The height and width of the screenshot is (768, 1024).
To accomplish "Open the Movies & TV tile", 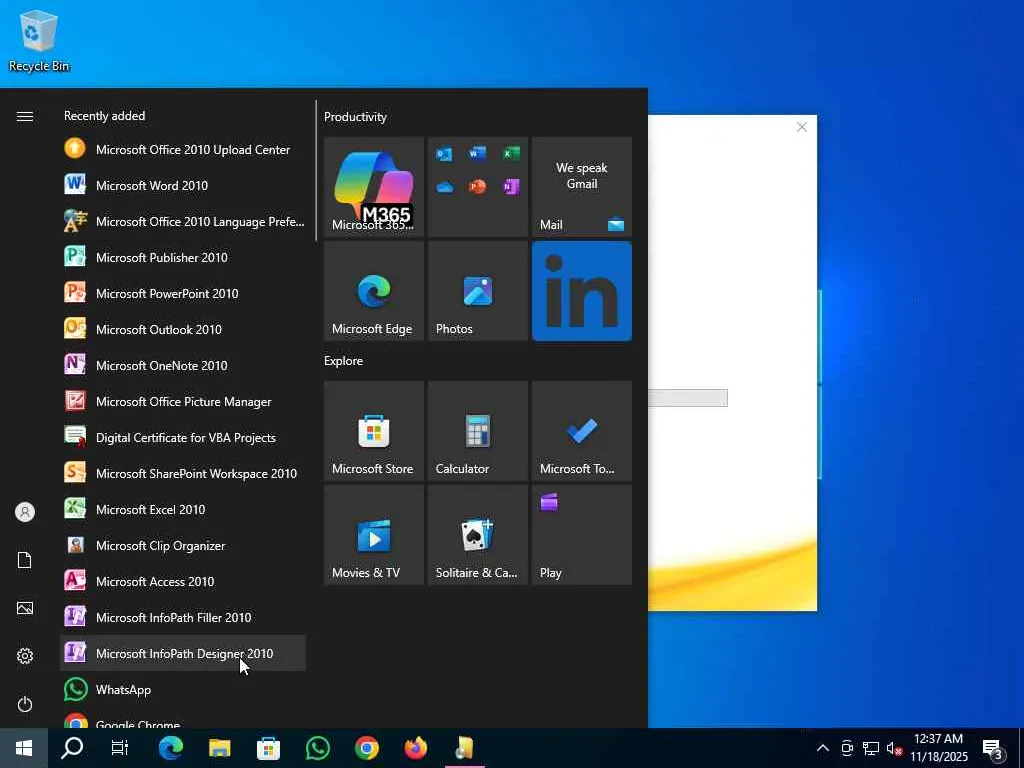I will (x=374, y=535).
